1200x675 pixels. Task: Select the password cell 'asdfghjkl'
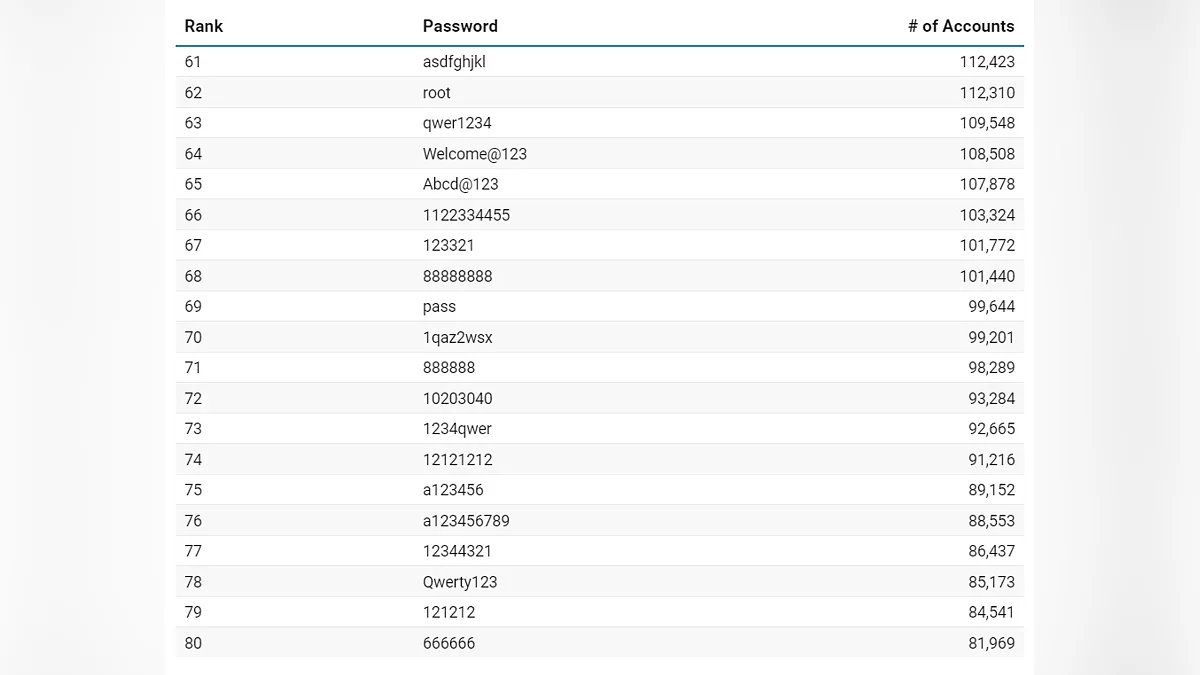coord(454,62)
